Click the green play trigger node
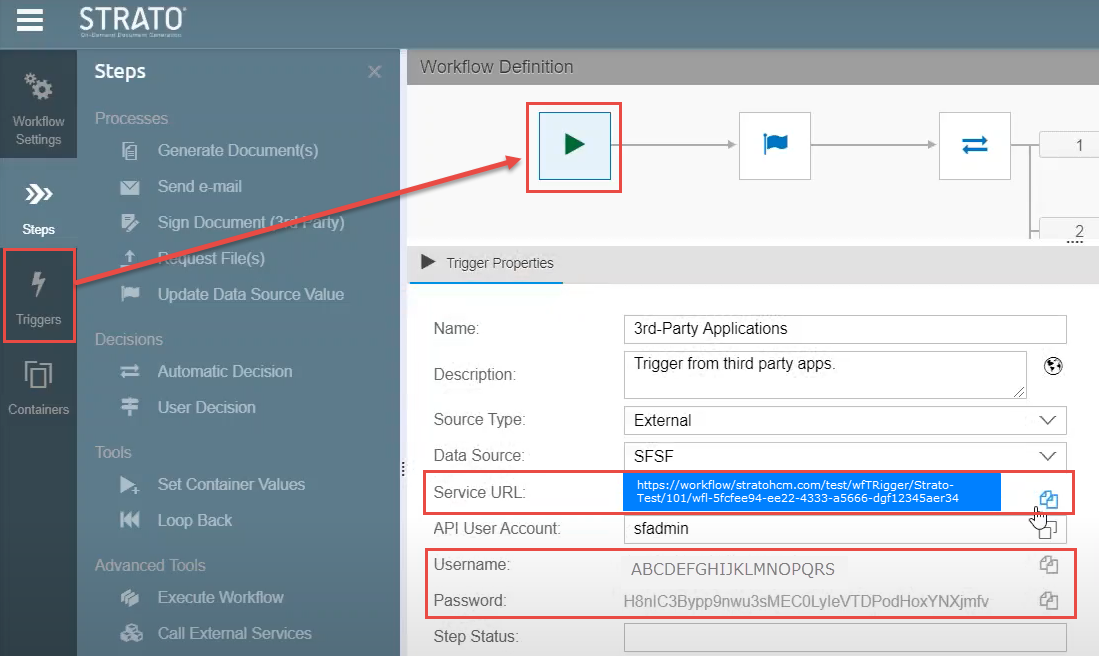This screenshot has height=656, width=1099. pos(575,145)
